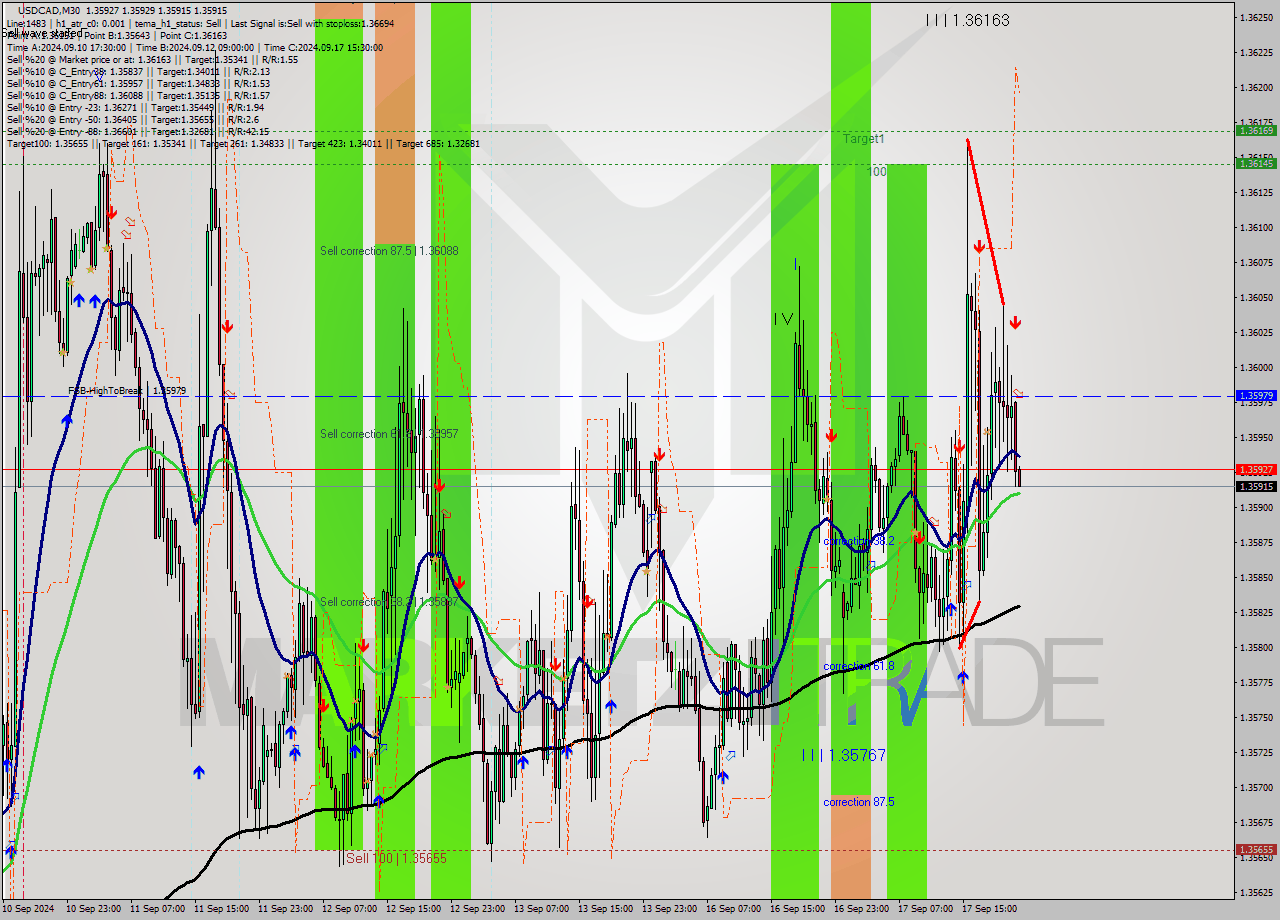This screenshot has height=920, width=1280.
Task: Click the 'I I I 1.36163' wave label
Action: [x=967, y=19]
